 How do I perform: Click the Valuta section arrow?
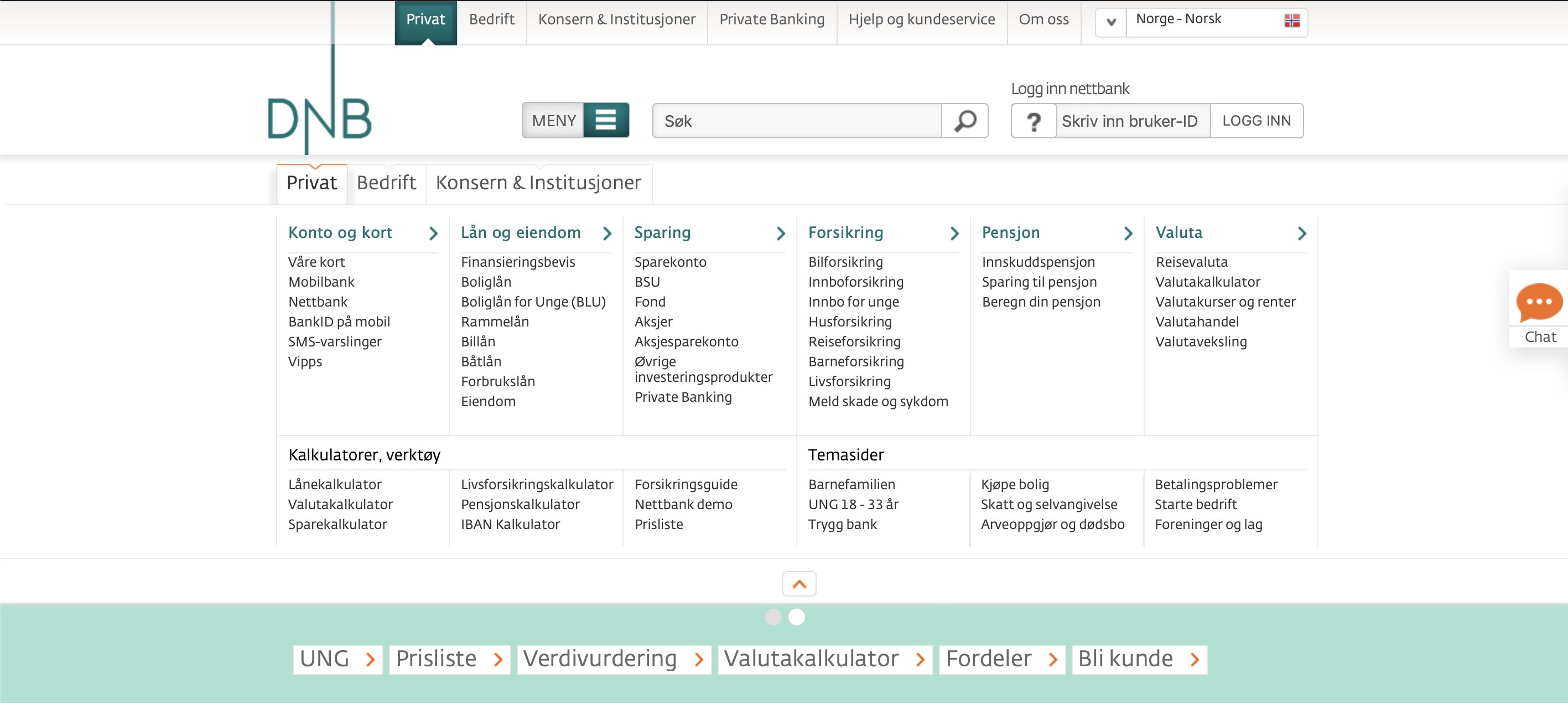1301,234
